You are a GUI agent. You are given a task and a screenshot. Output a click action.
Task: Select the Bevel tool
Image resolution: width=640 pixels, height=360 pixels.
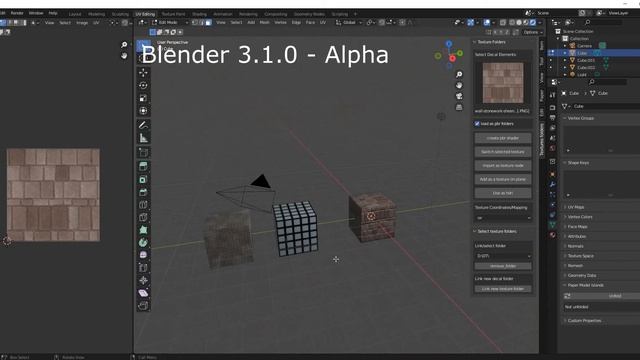point(143,192)
